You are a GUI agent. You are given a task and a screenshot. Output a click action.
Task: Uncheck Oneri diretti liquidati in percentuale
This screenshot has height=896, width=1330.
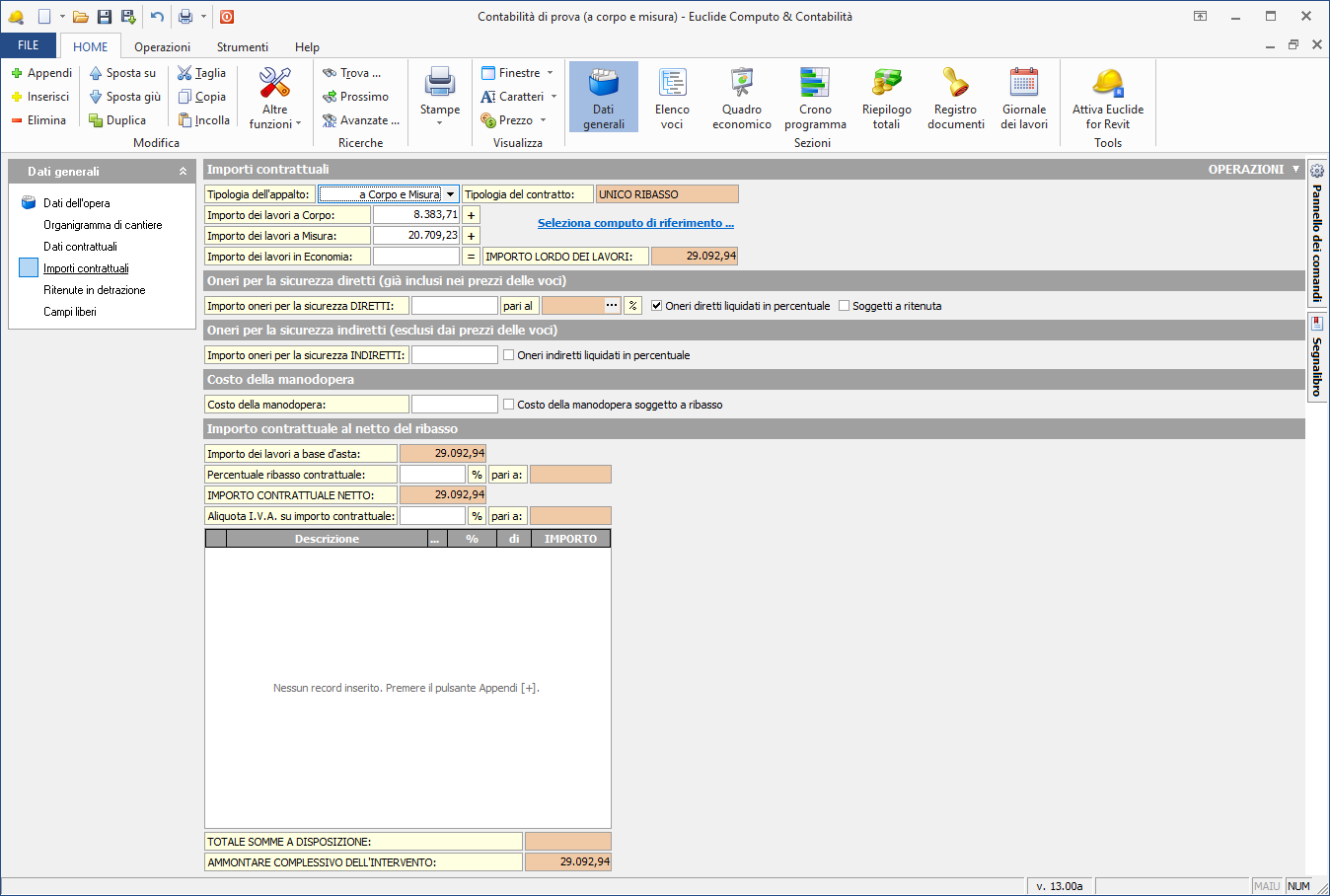(656, 306)
